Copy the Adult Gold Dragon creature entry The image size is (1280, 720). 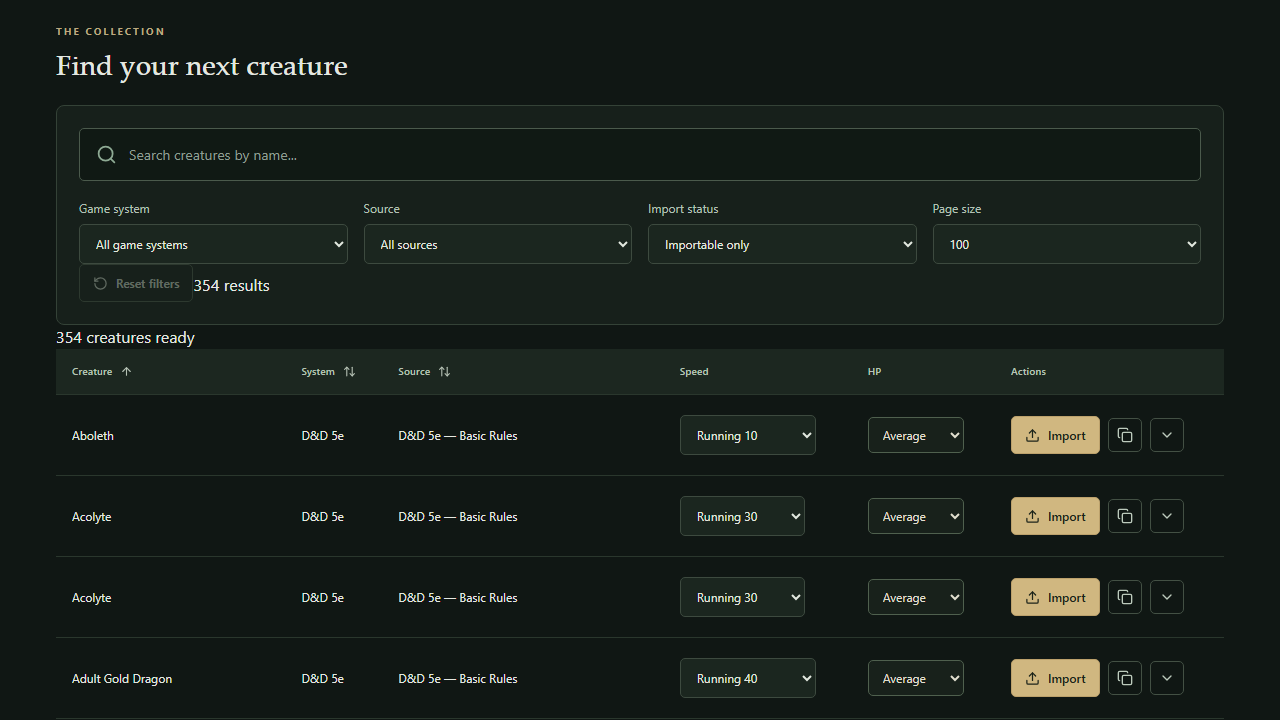(1125, 679)
